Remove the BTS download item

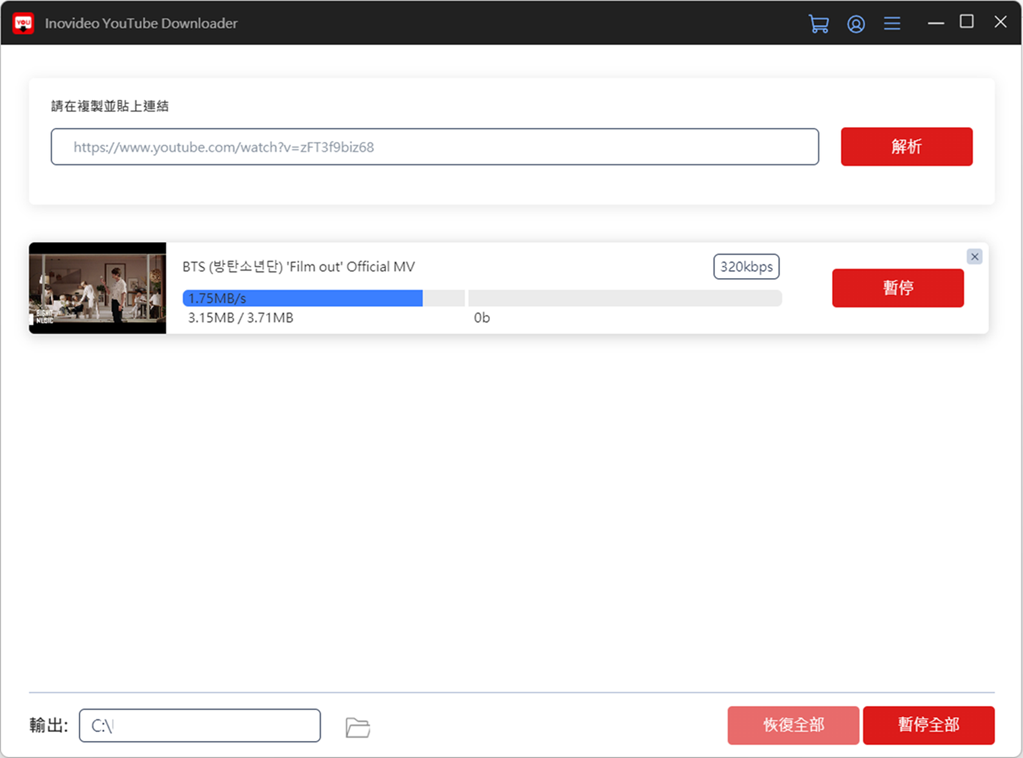pyautogui.click(x=974, y=256)
